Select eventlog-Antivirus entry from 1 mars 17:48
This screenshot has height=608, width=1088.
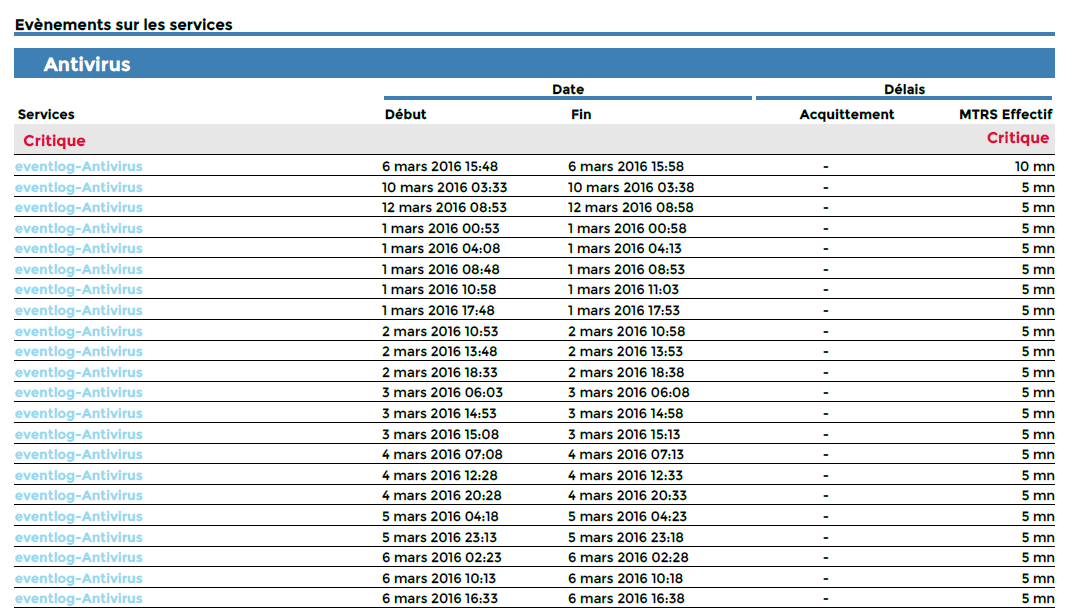(x=78, y=310)
